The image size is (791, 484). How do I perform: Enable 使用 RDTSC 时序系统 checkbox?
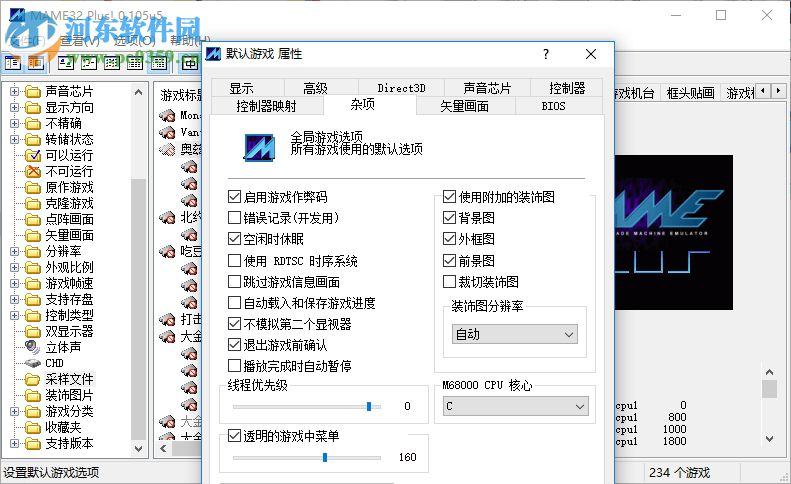pos(234,260)
